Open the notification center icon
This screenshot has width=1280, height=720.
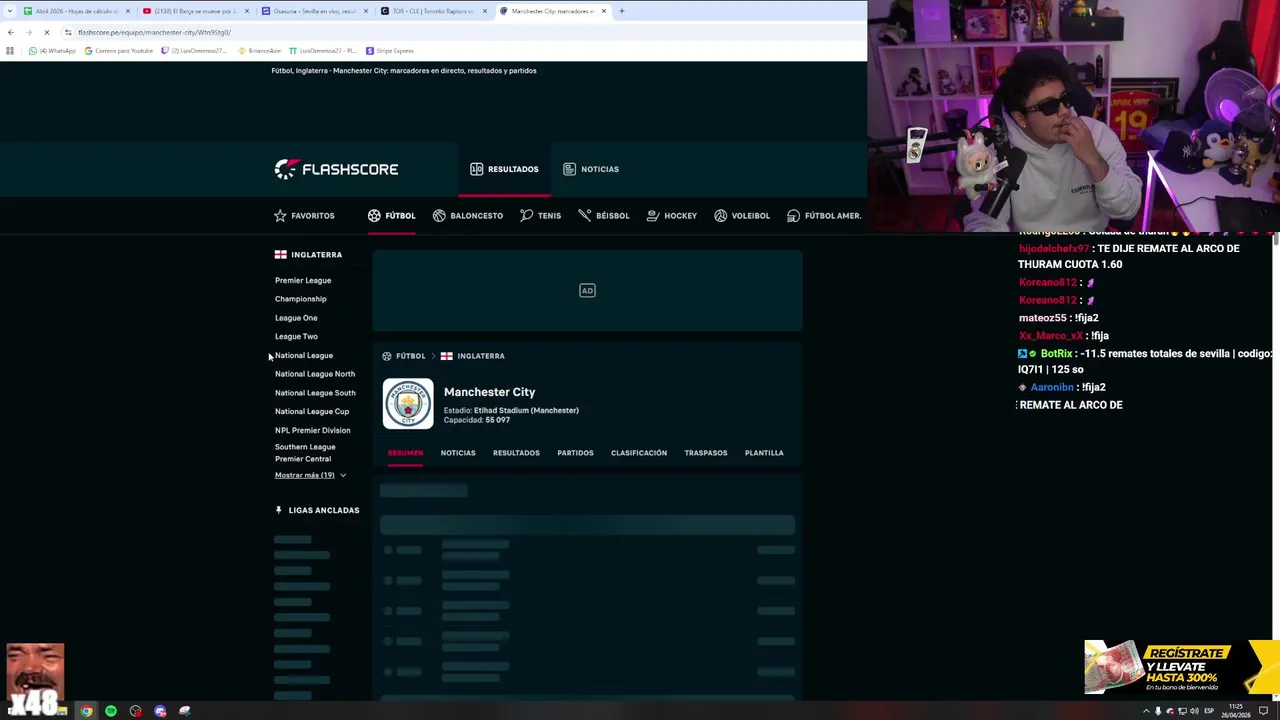[1264, 711]
